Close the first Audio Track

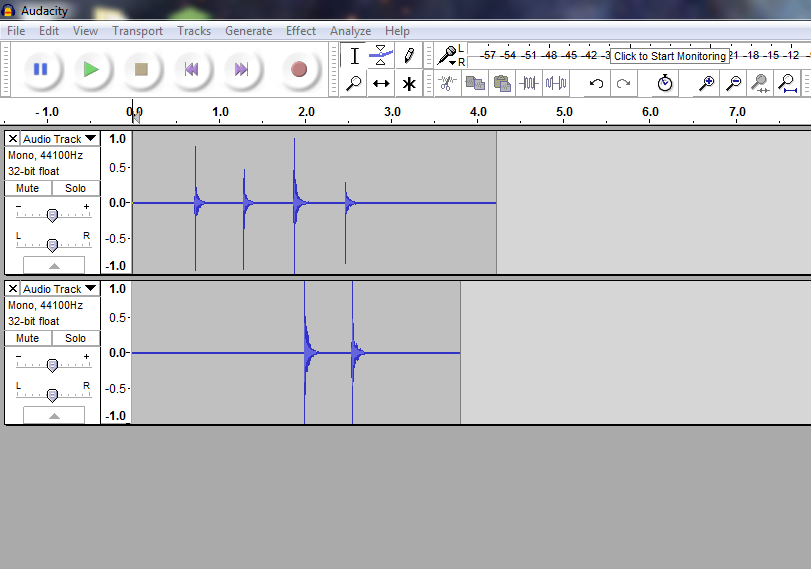pyautogui.click(x=13, y=139)
